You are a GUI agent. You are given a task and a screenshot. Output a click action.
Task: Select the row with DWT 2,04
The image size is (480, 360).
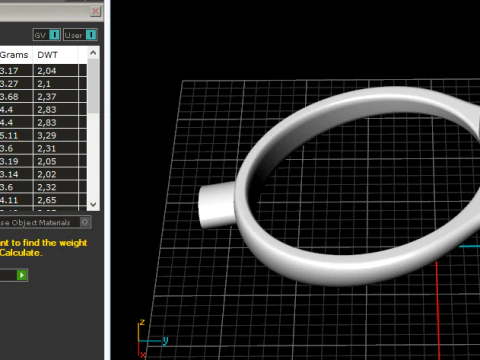point(43,71)
